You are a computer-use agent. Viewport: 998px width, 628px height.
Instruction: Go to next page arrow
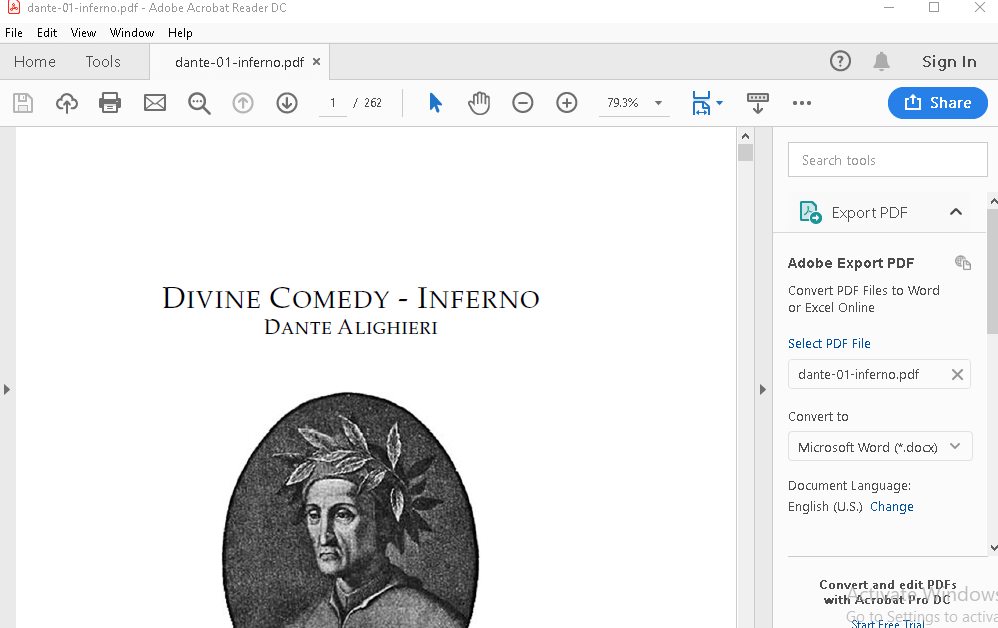coord(287,103)
